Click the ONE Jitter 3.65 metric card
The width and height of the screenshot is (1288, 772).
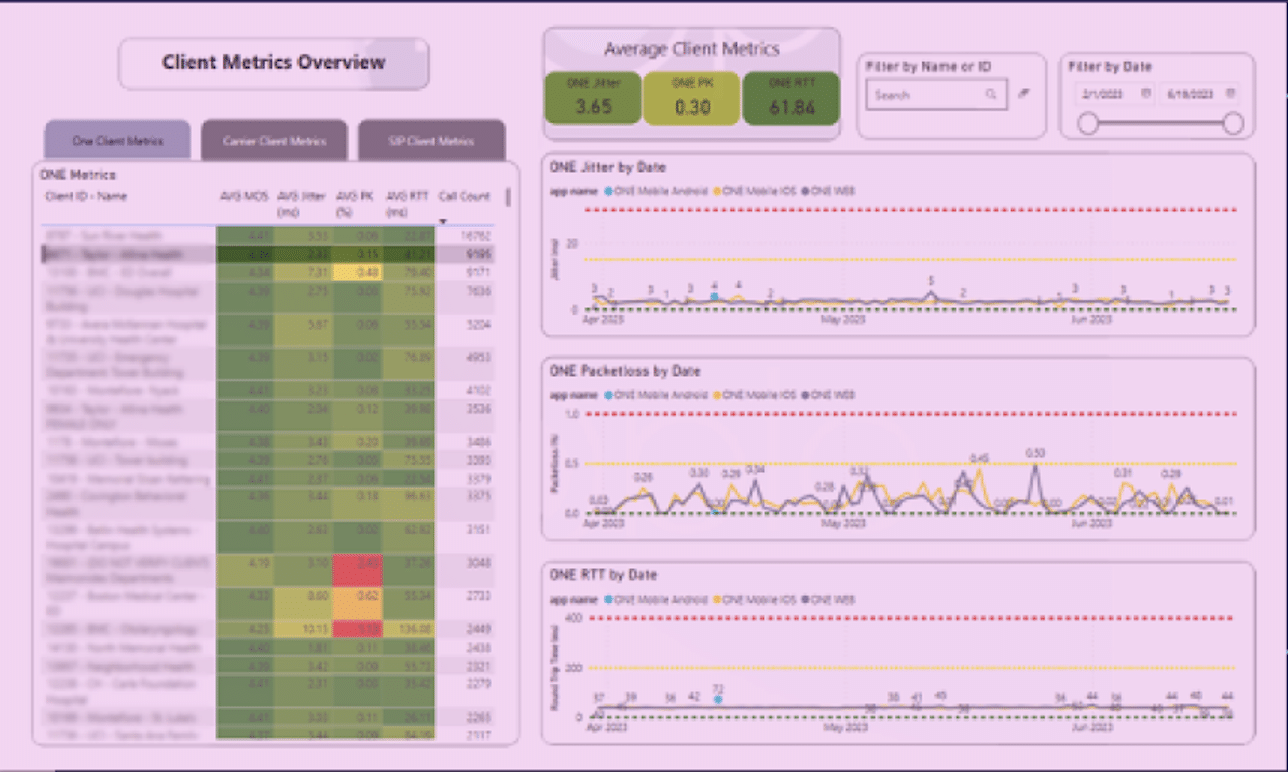pyautogui.click(x=593, y=98)
